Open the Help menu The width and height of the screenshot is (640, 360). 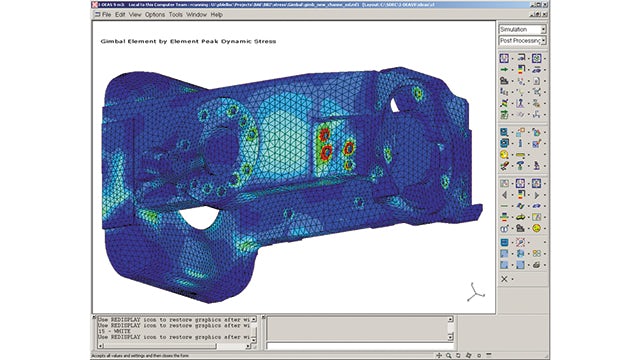[x=217, y=14]
